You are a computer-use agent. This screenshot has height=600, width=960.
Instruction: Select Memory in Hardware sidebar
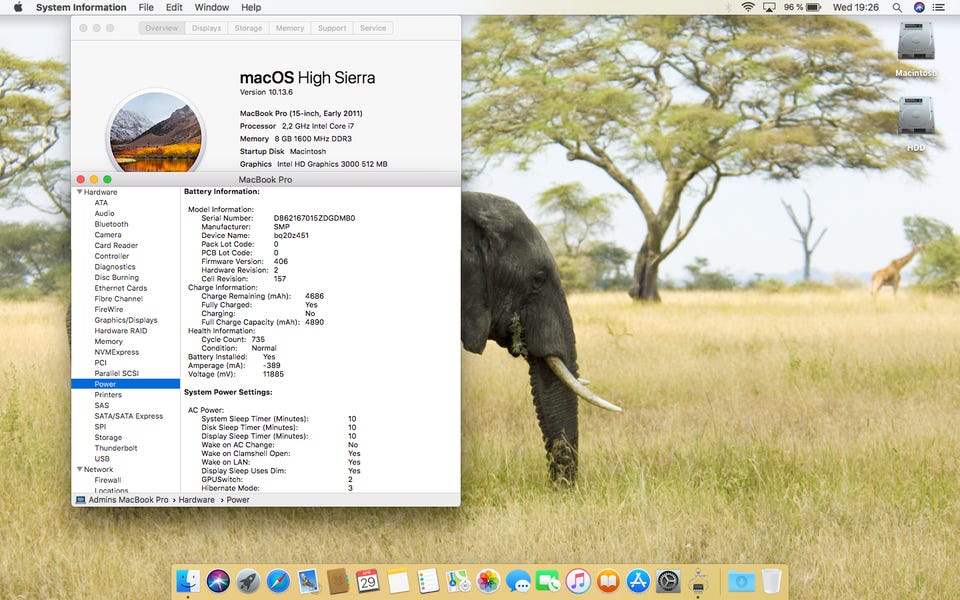(108, 342)
